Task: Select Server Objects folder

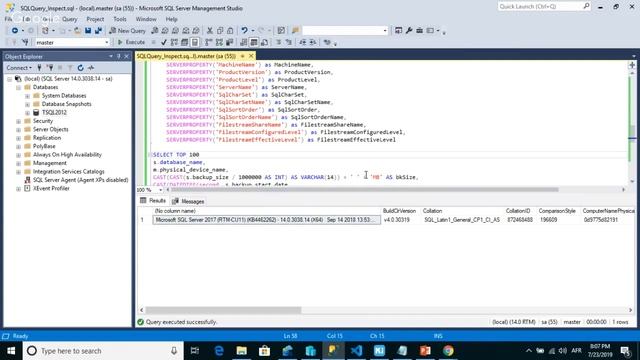Action: (50, 129)
